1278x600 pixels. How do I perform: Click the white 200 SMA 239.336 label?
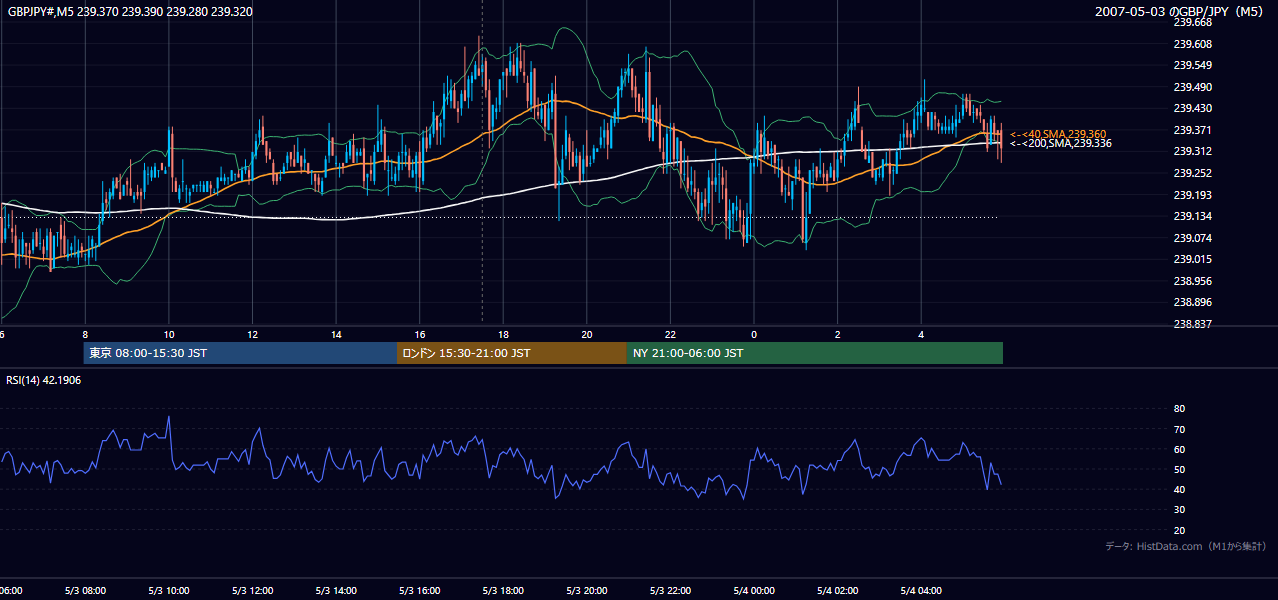point(1061,144)
